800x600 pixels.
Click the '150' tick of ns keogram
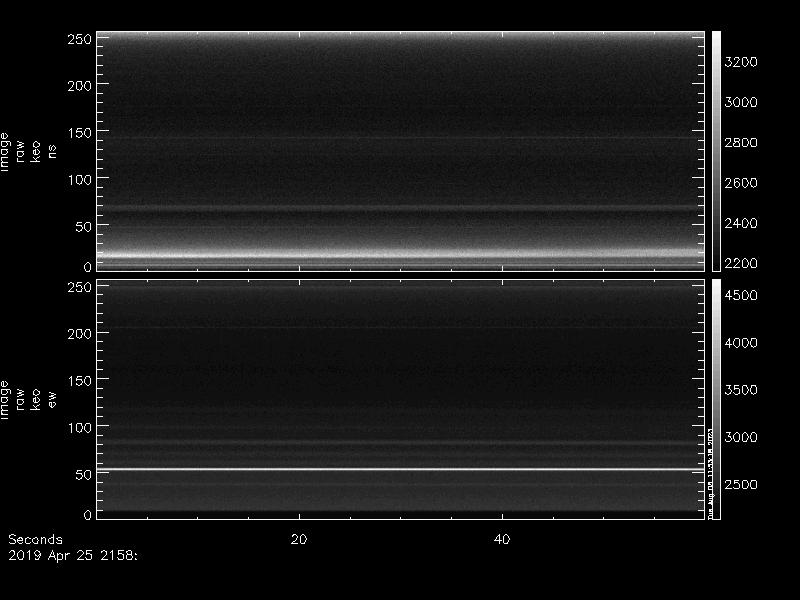[x=80, y=133]
